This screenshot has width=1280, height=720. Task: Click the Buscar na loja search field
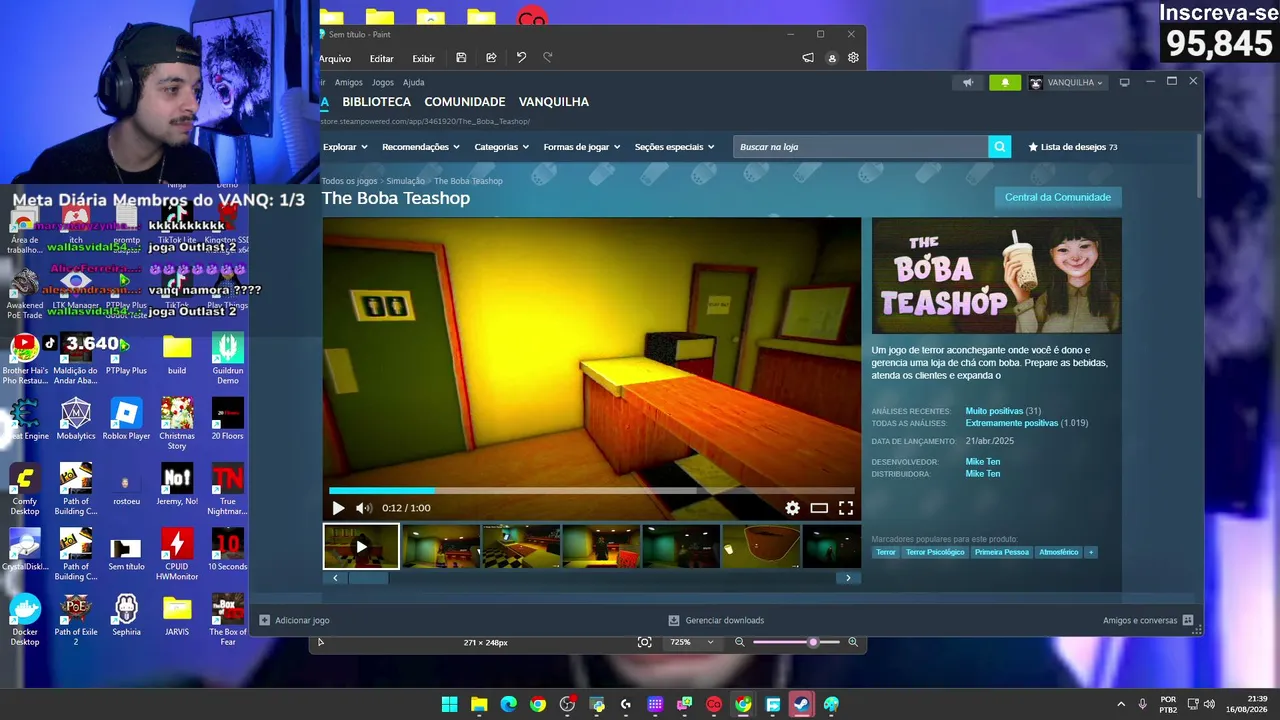tap(861, 147)
